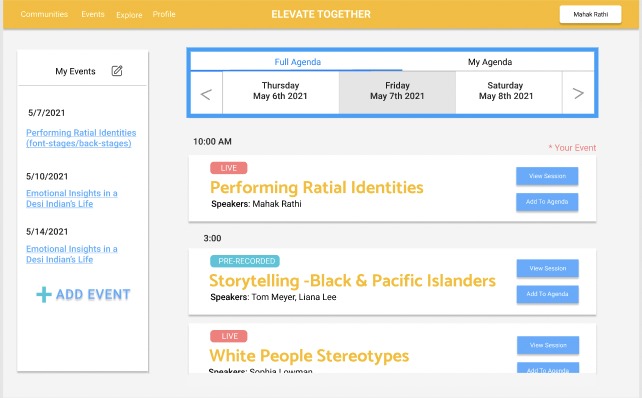Click Speakers: Mahak Rathi line
The width and height of the screenshot is (642, 398).
click(x=256, y=204)
